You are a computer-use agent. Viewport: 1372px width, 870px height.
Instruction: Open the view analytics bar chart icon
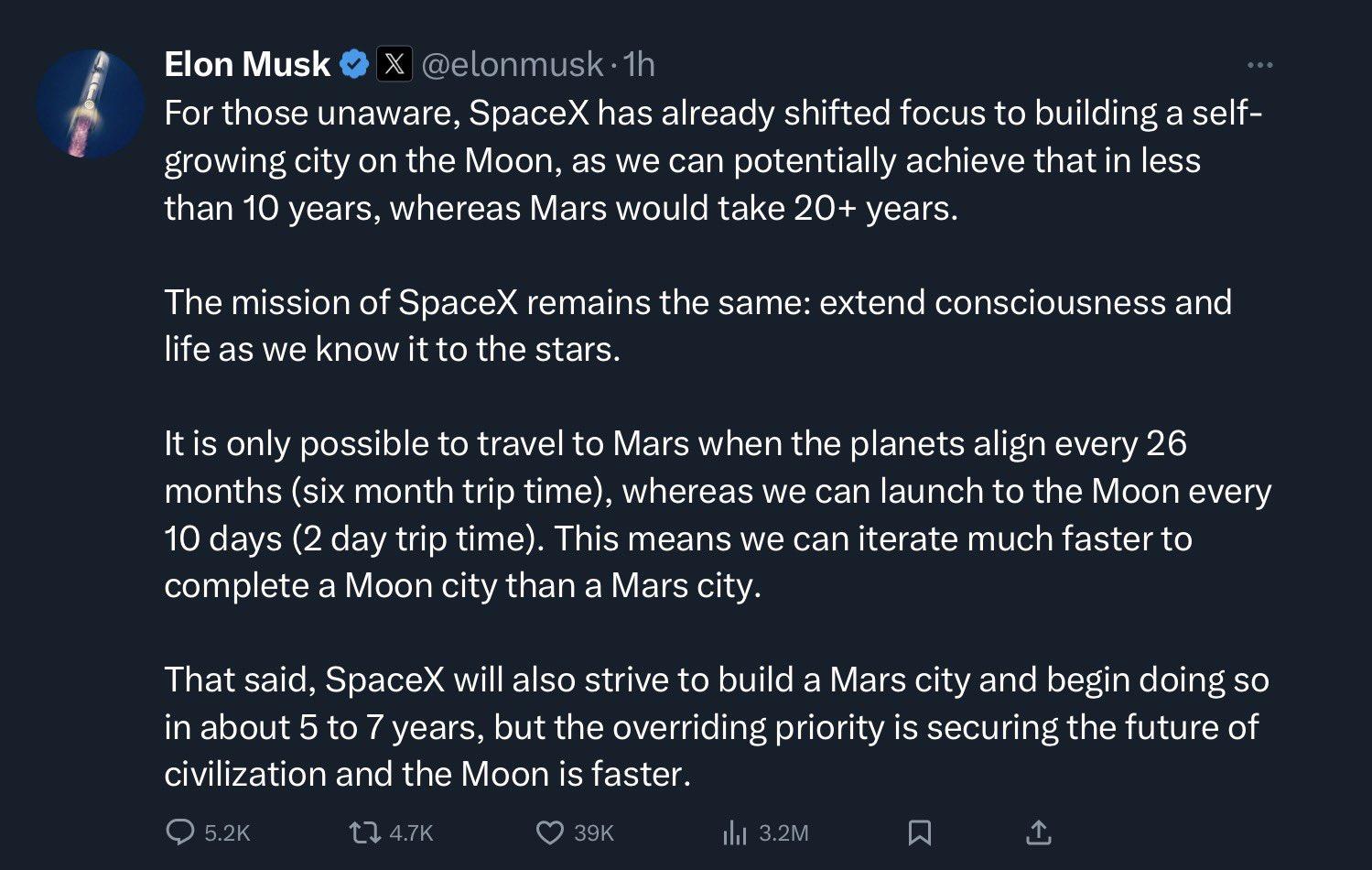735,832
